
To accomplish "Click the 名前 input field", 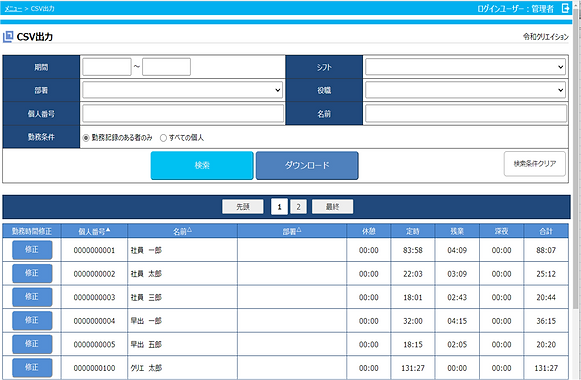I will (466, 113).
